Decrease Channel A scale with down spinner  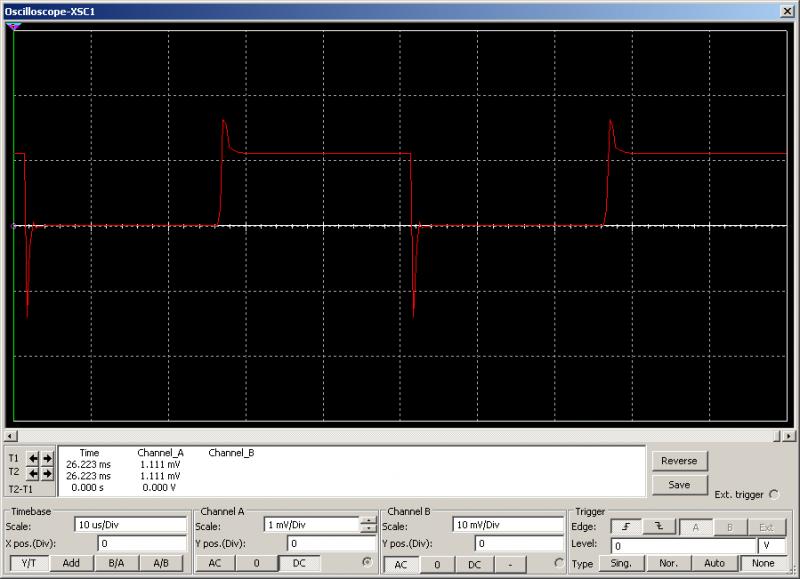pos(368,529)
